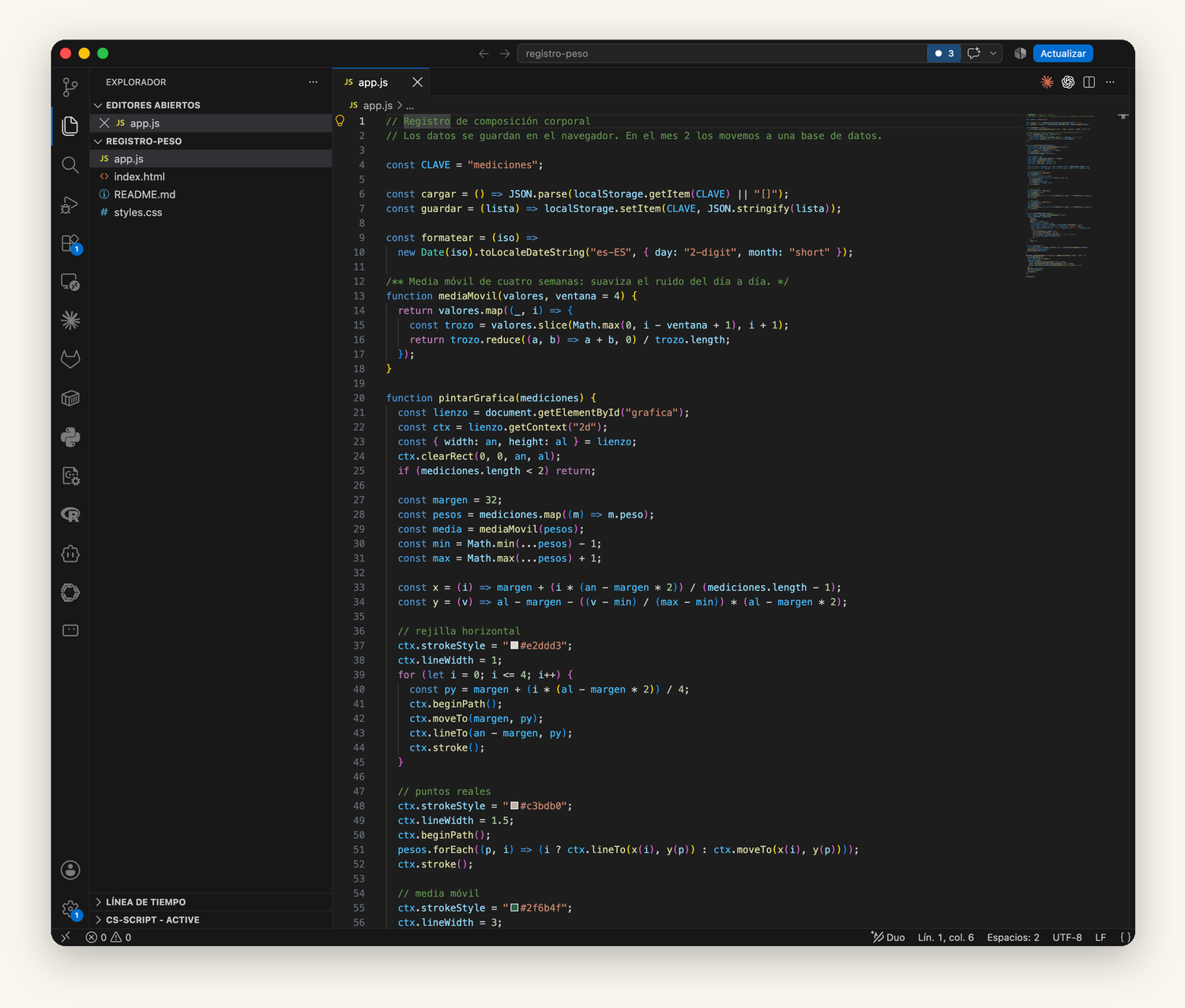Viewport: 1185px width, 1008px height.
Task: Click the code minimap preview
Action: (1060, 195)
